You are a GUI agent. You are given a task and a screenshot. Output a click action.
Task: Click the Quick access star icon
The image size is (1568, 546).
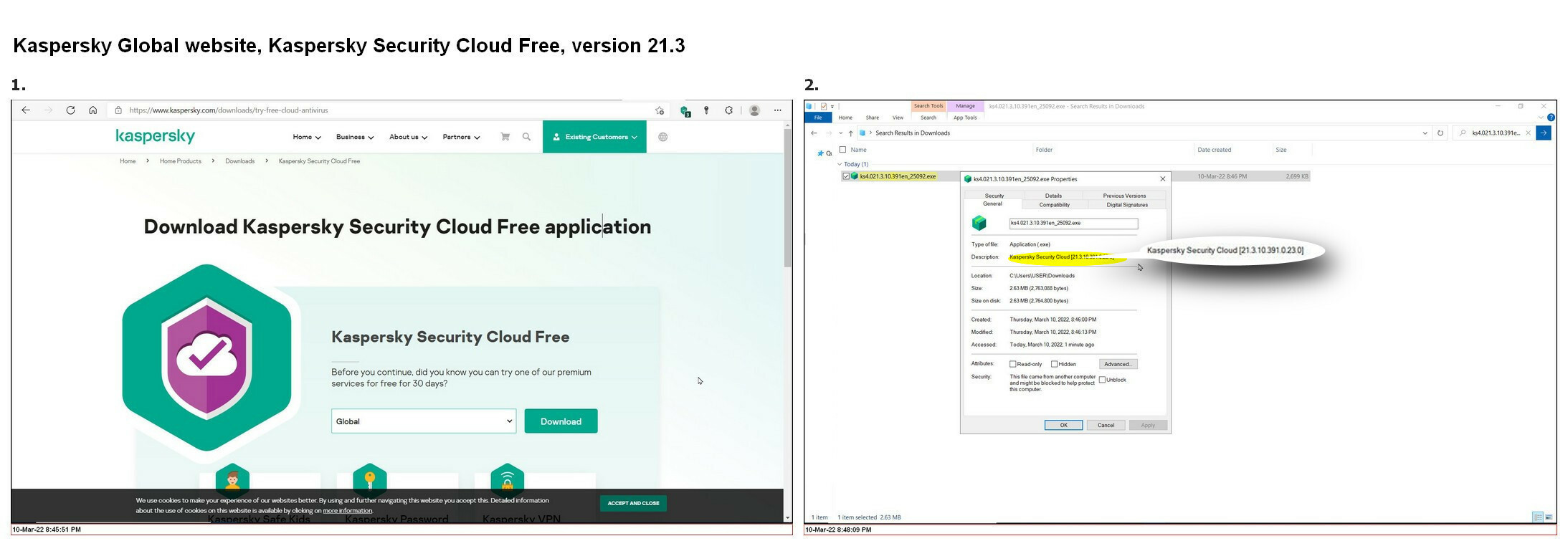coord(821,153)
